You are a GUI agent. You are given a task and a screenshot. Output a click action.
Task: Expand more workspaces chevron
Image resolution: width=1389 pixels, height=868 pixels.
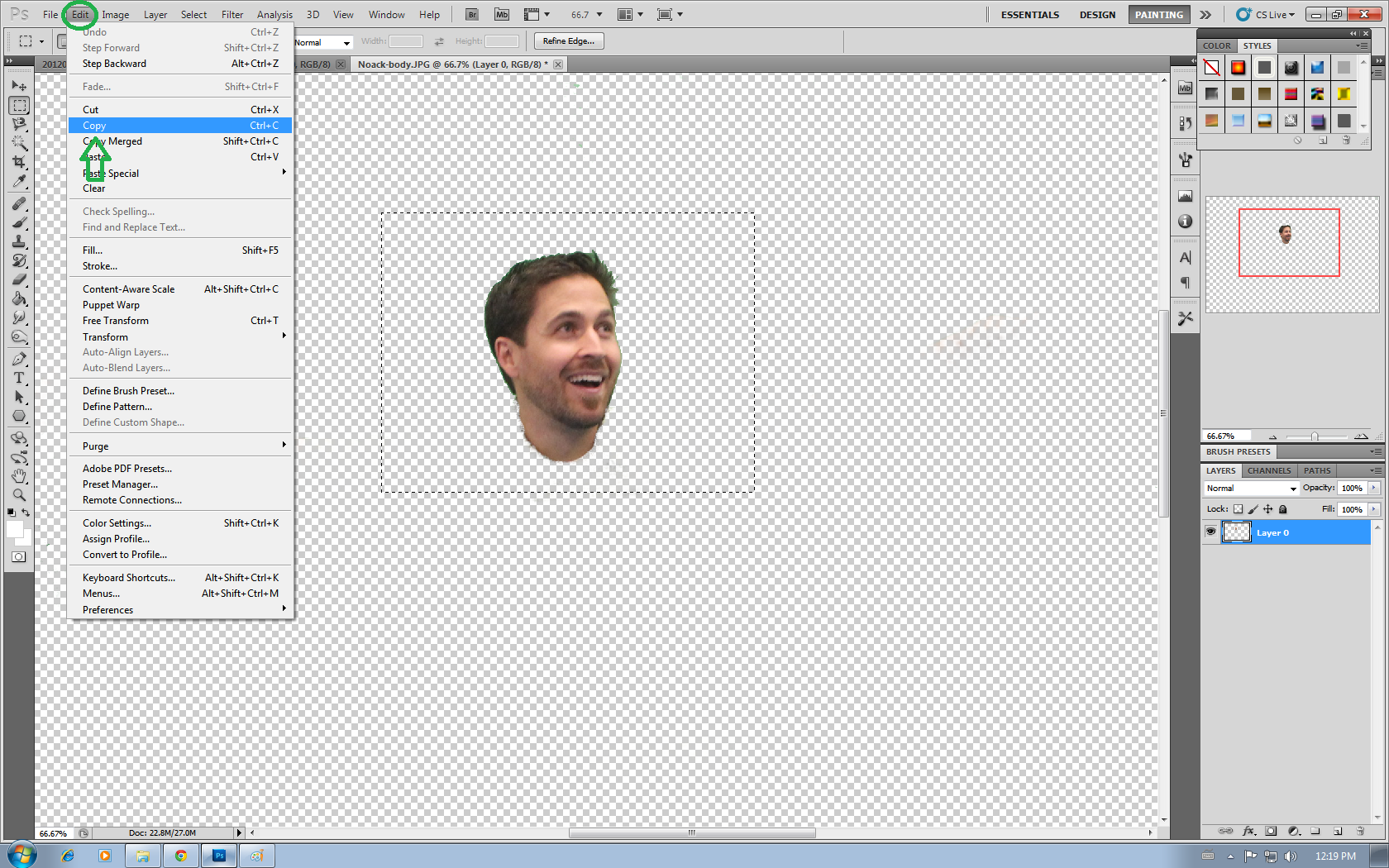1205,14
